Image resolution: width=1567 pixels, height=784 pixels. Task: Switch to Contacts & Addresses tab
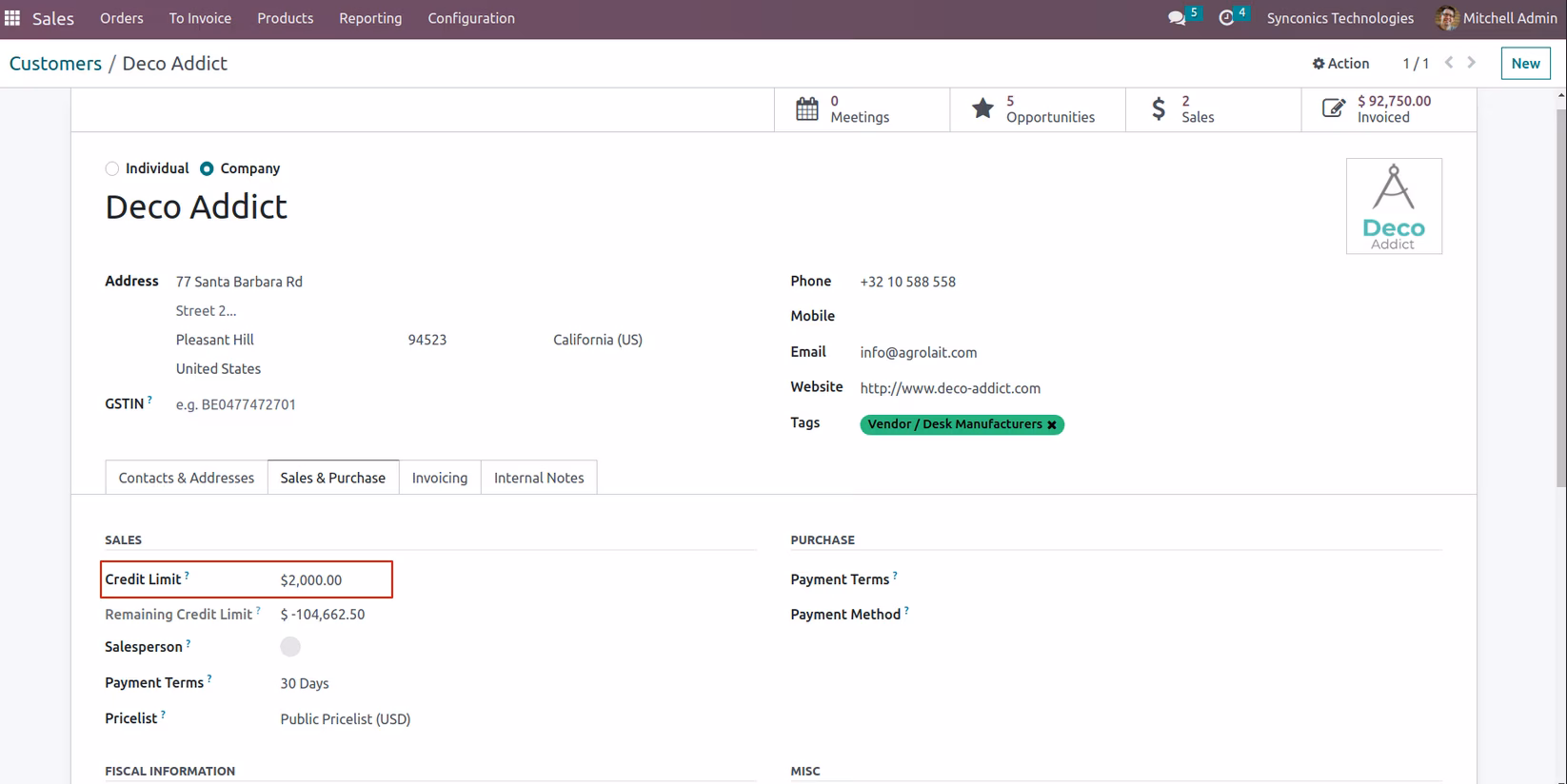tap(187, 478)
